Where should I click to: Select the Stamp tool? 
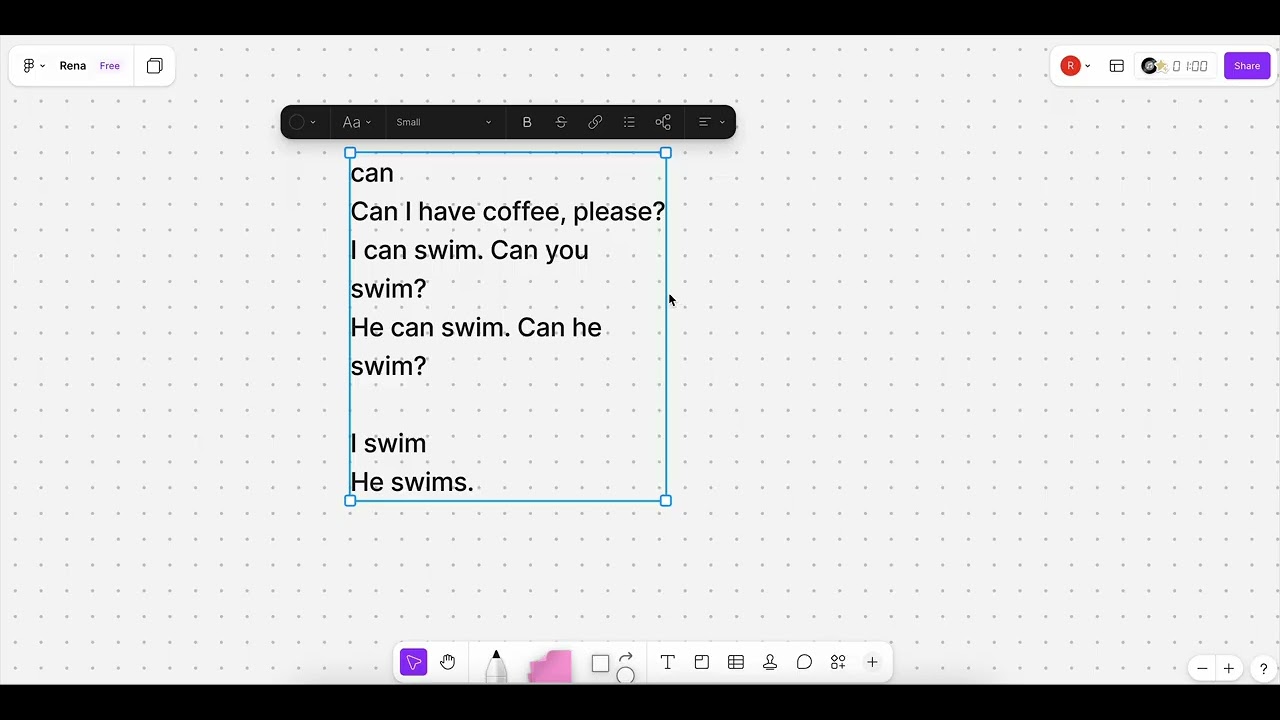pyautogui.click(x=770, y=662)
